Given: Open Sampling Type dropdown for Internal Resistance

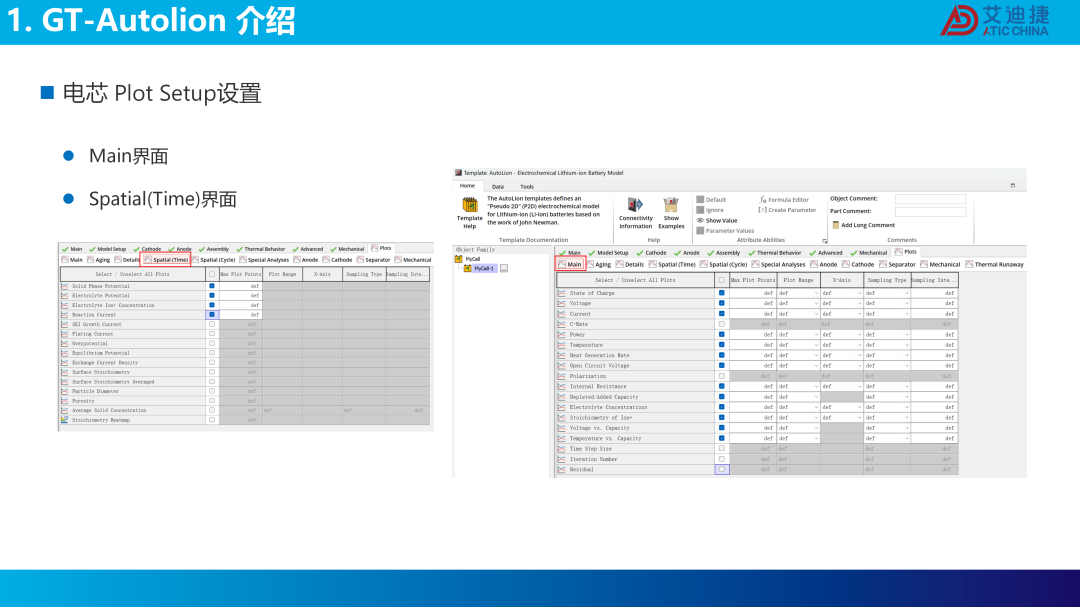Looking at the screenshot, I should [x=906, y=387].
